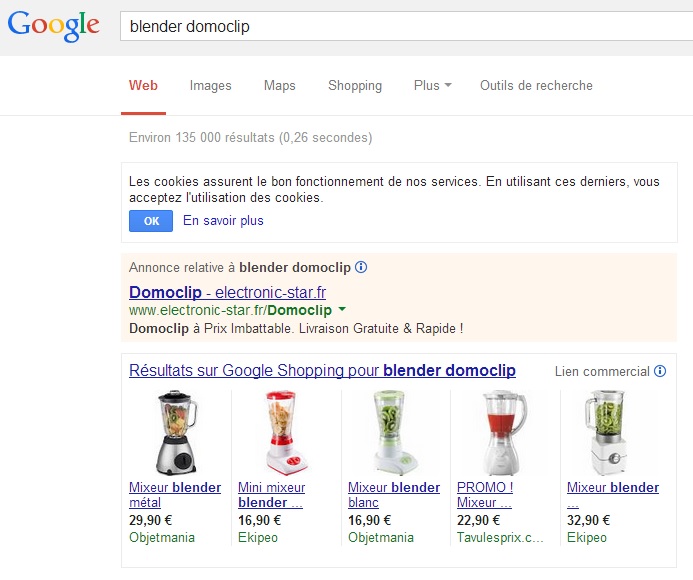Screen dimensions: 693x580
Task: Open the Mixeur blender métal link
Action: pyautogui.click(x=175, y=495)
